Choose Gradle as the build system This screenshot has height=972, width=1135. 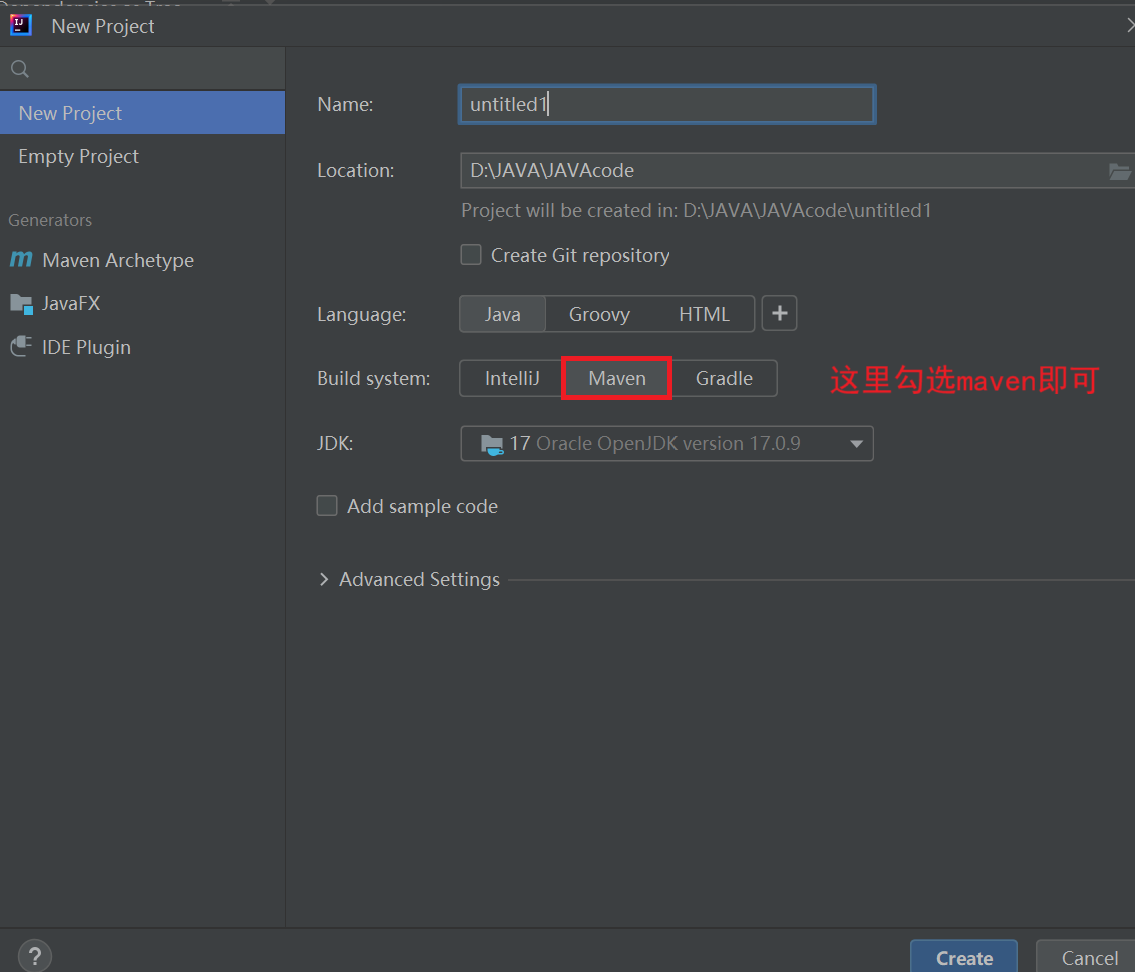[724, 379]
